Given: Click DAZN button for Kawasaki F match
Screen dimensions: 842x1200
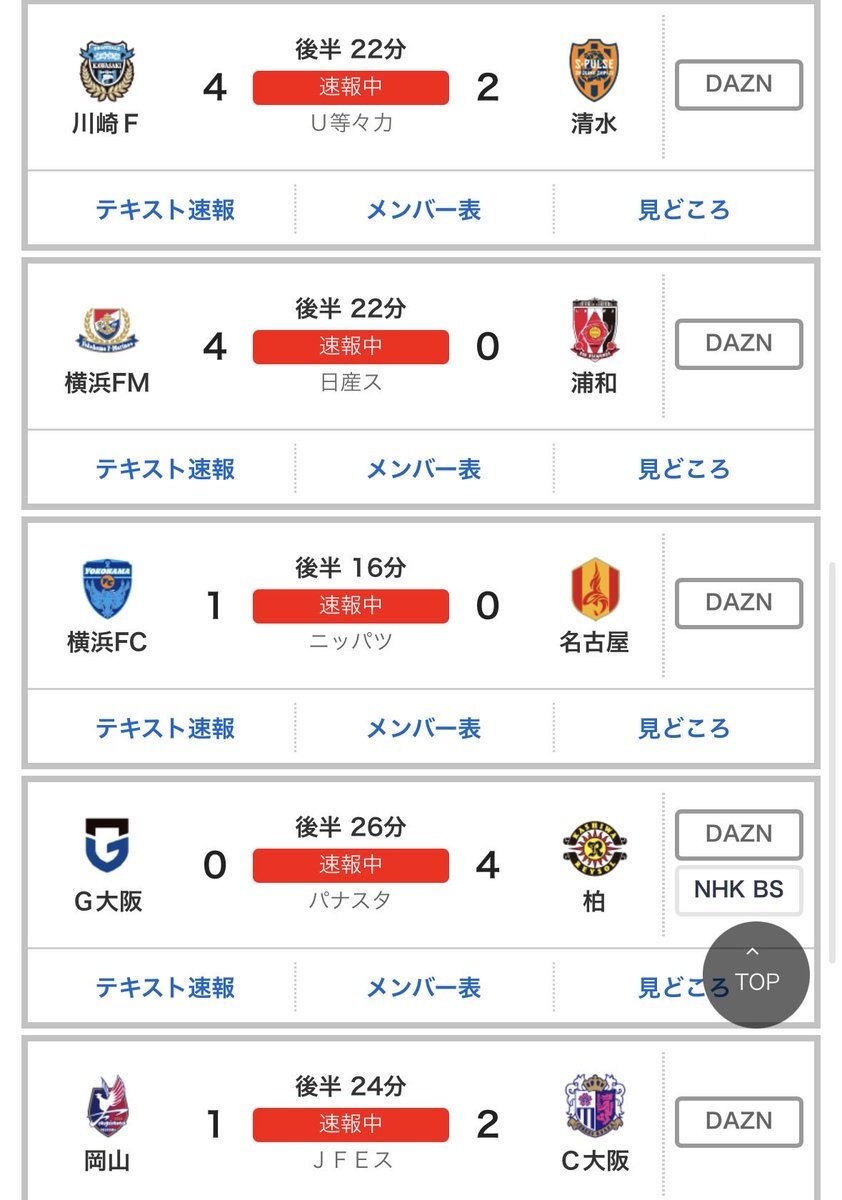Looking at the screenshot, I should (739, 85).
